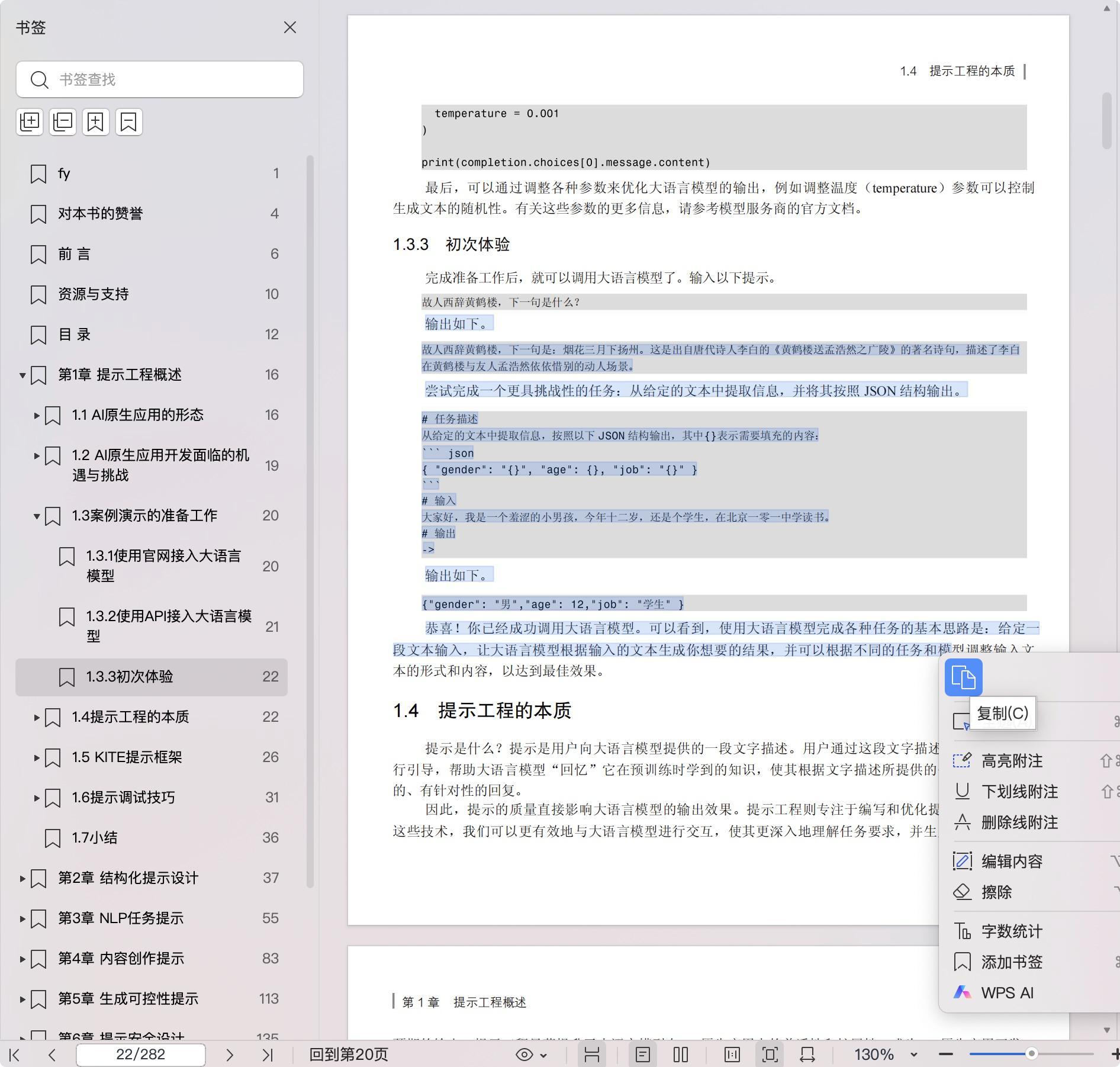Image resolution: width=1120 pixels, height=1067 pixels.
Task: Select 高亮附注 from the context menu
Action: pyautogui.click(x=1012, y=761)
